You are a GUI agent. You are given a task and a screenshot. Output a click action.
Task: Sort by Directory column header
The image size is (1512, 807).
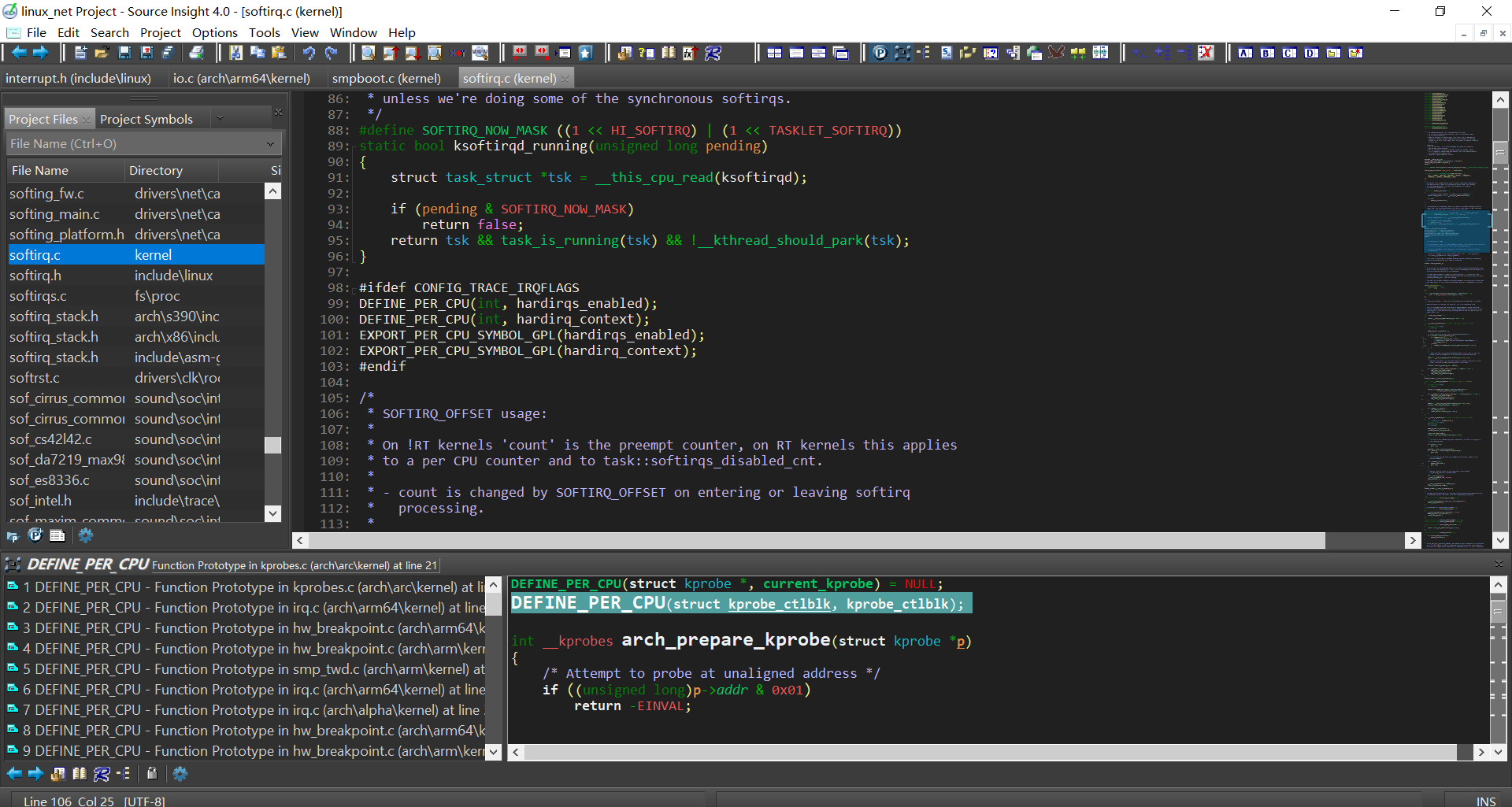tap(172, 170)
